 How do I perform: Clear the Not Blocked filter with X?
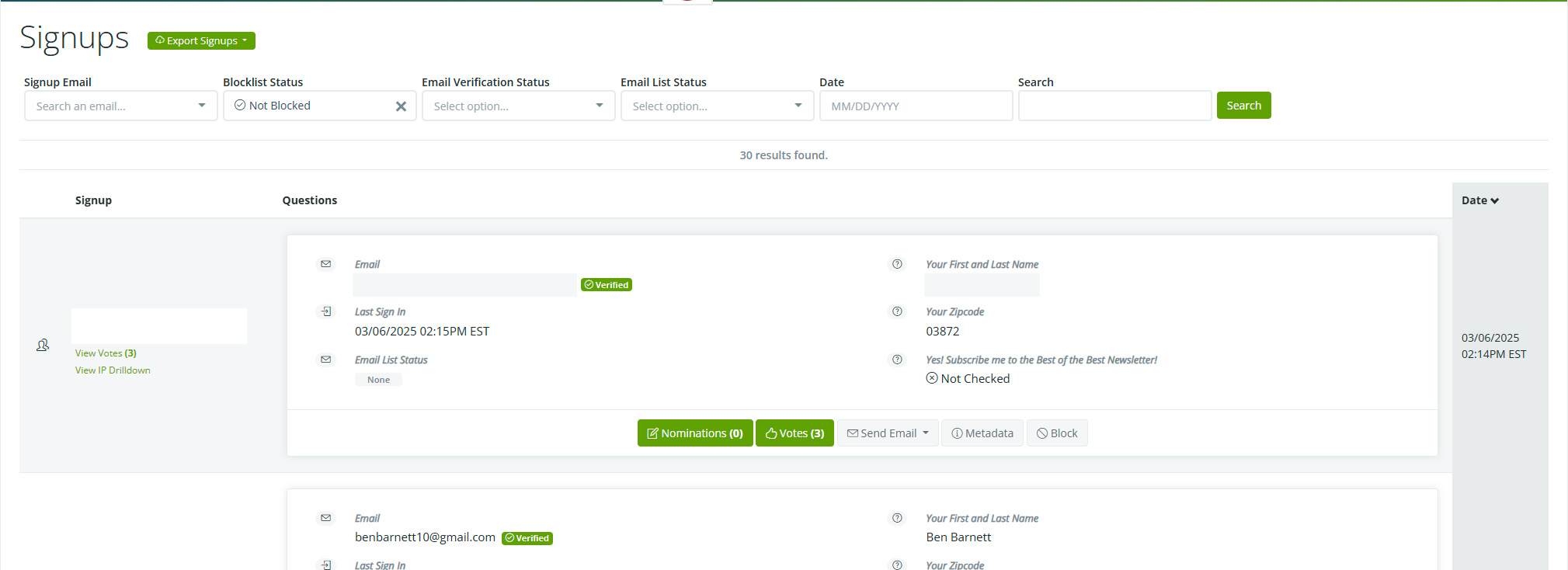click(401, 106)
